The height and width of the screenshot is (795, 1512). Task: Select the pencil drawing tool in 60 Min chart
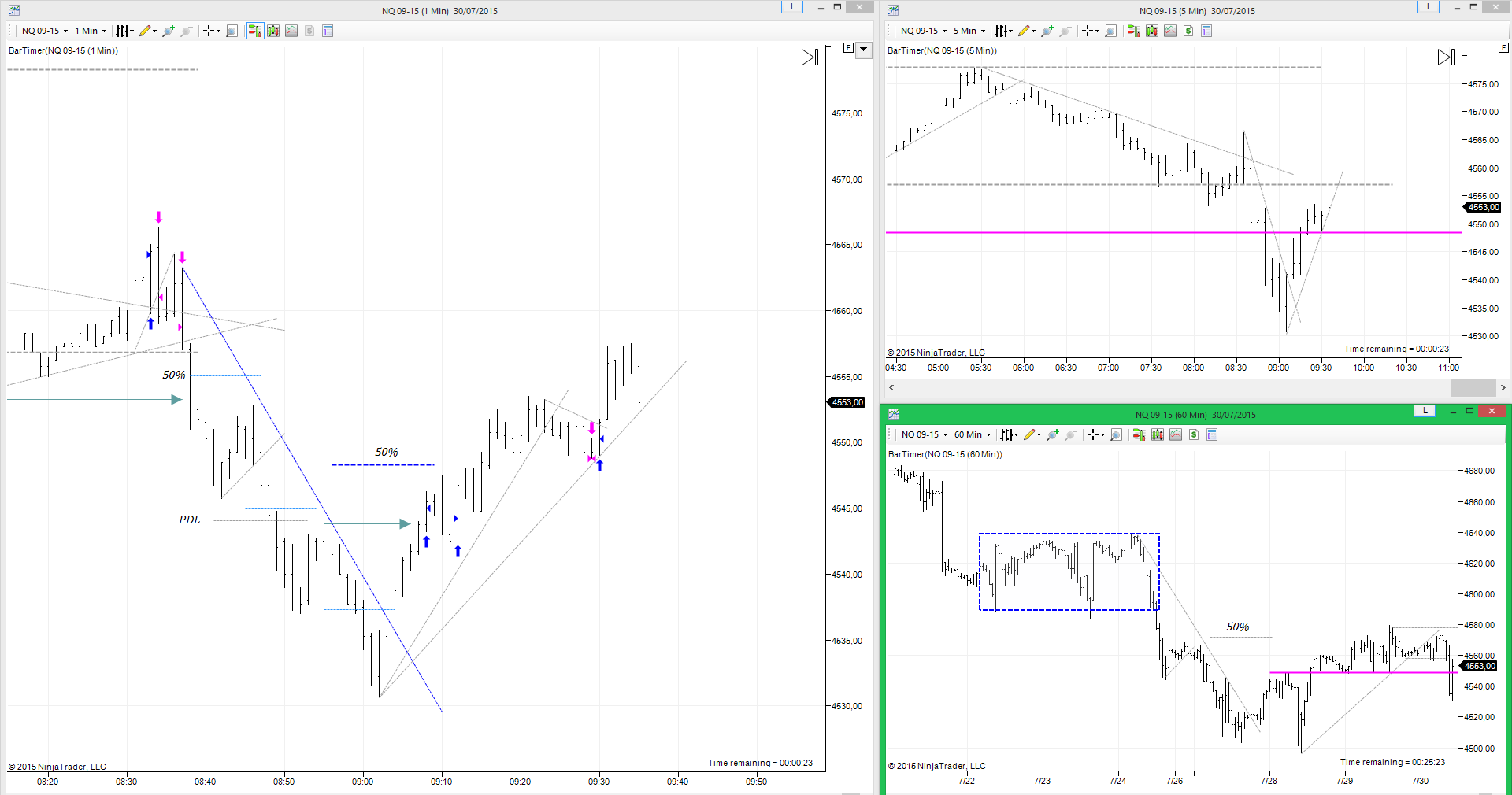coord(1029,434)
